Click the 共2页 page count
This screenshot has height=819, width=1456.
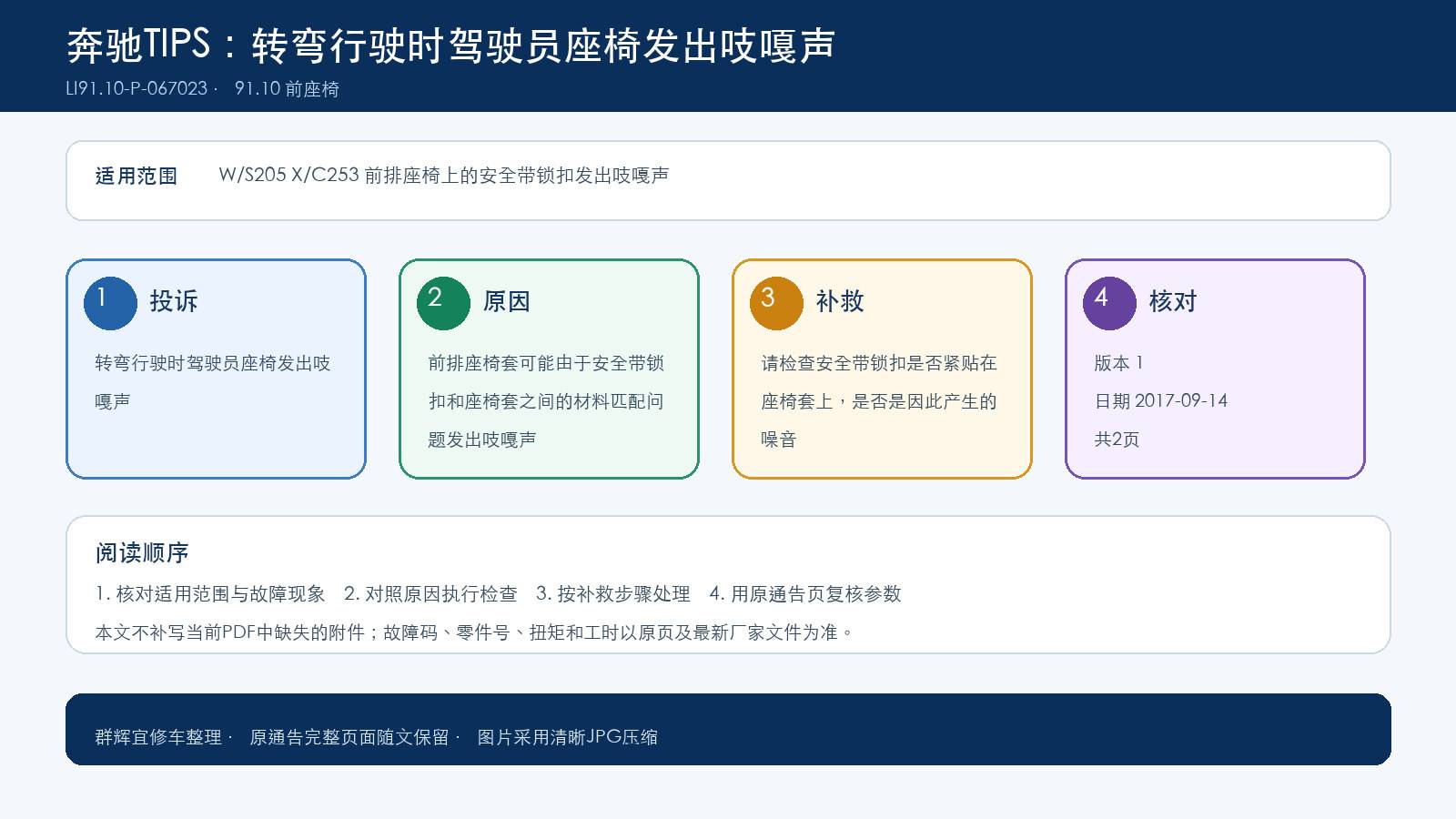(x=1117, y=440)
